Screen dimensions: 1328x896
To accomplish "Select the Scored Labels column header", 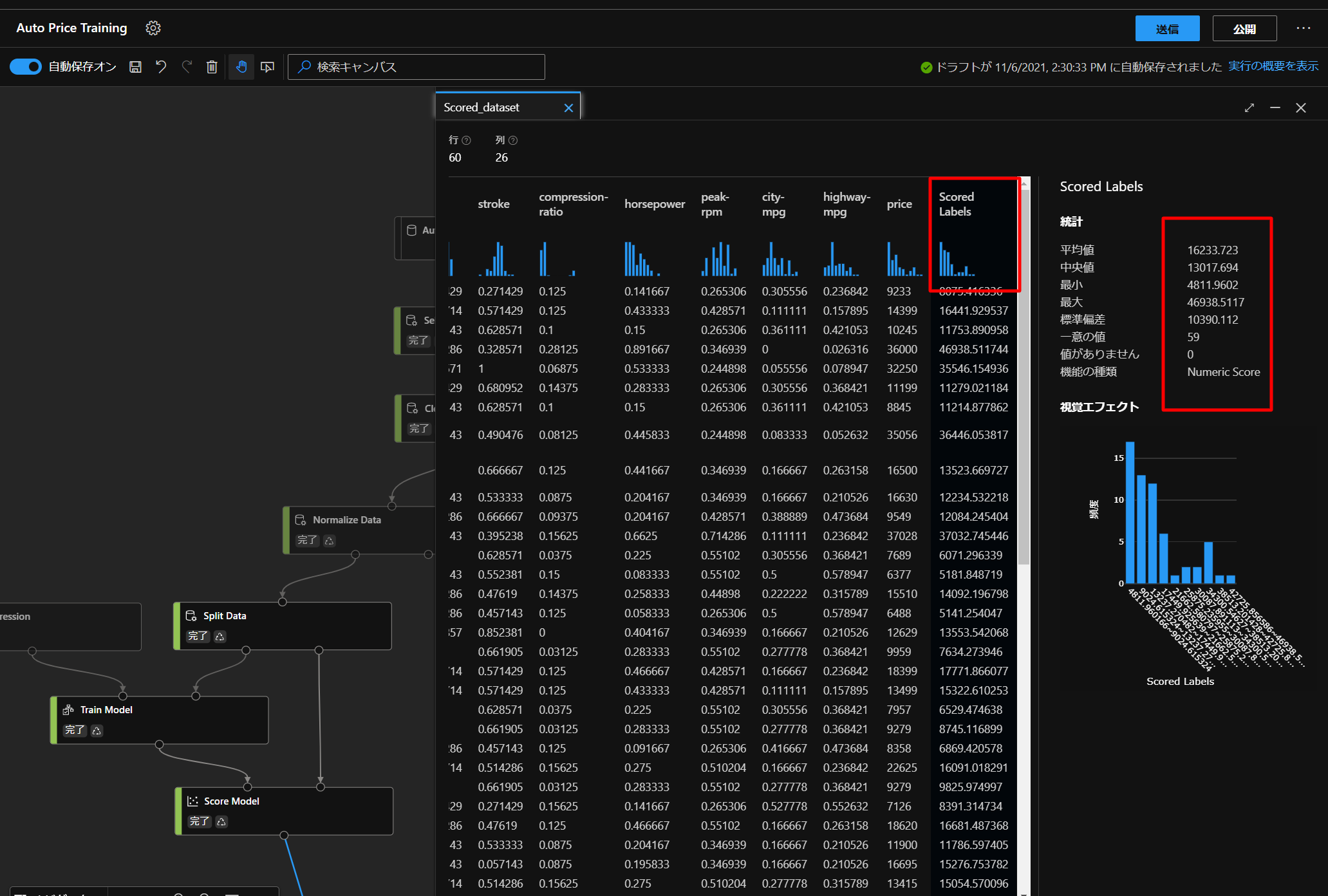I will pos(956,204).
